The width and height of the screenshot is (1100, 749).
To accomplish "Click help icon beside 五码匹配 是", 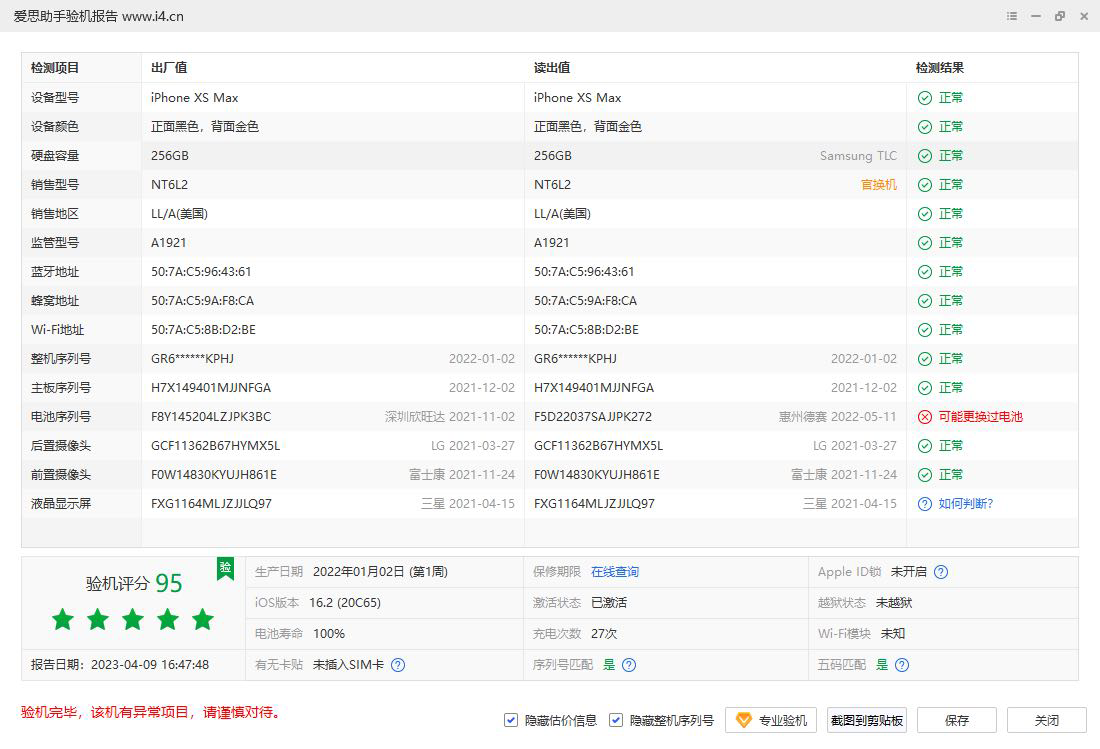I will (902, 665).
